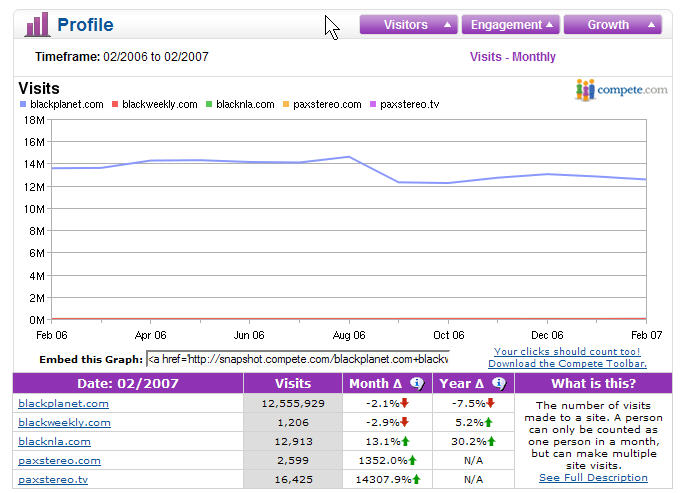688x493 pixels.
Task: Click the green up arrow beside 1352.0%
Action: 412,460
